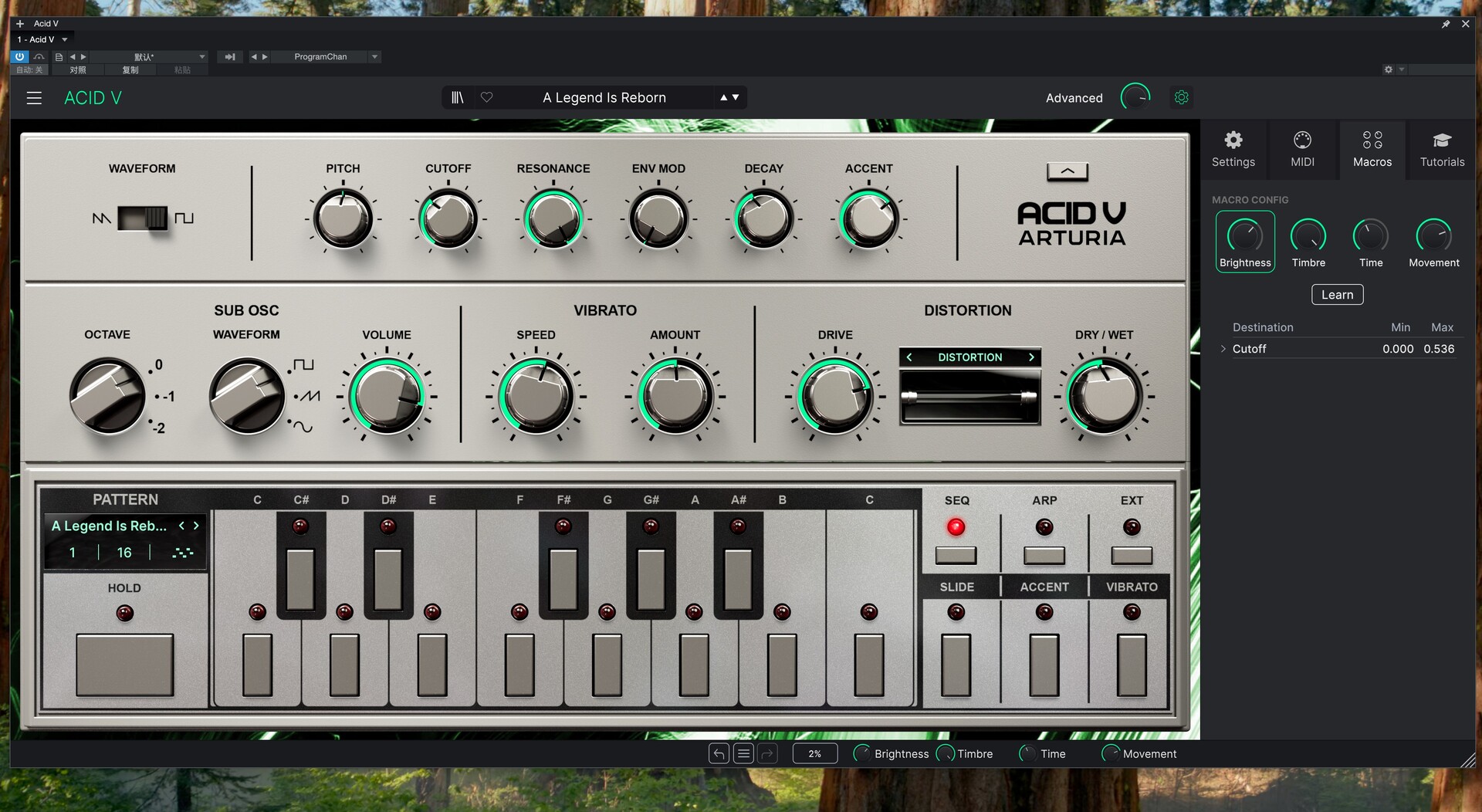Switch to previous distortion type arrow
Image resolution: width=1482 pixels, height=812 pixels.
[909, 357]
